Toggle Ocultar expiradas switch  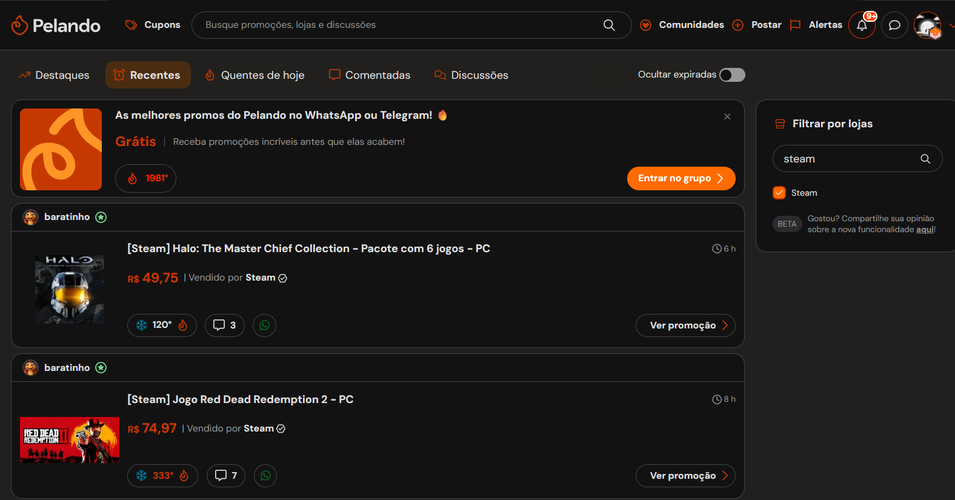[x=732, y=75]
